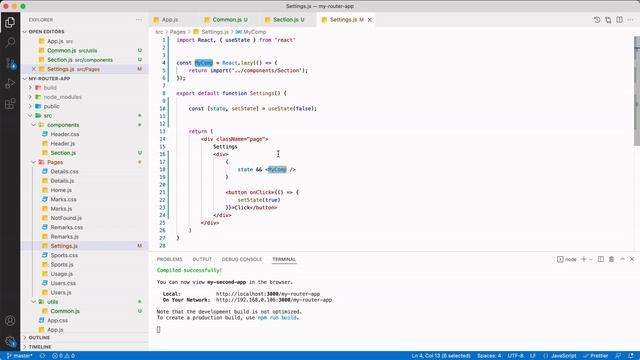Open the Problems panel tab
Screen dimensions: 640x360
169,259
